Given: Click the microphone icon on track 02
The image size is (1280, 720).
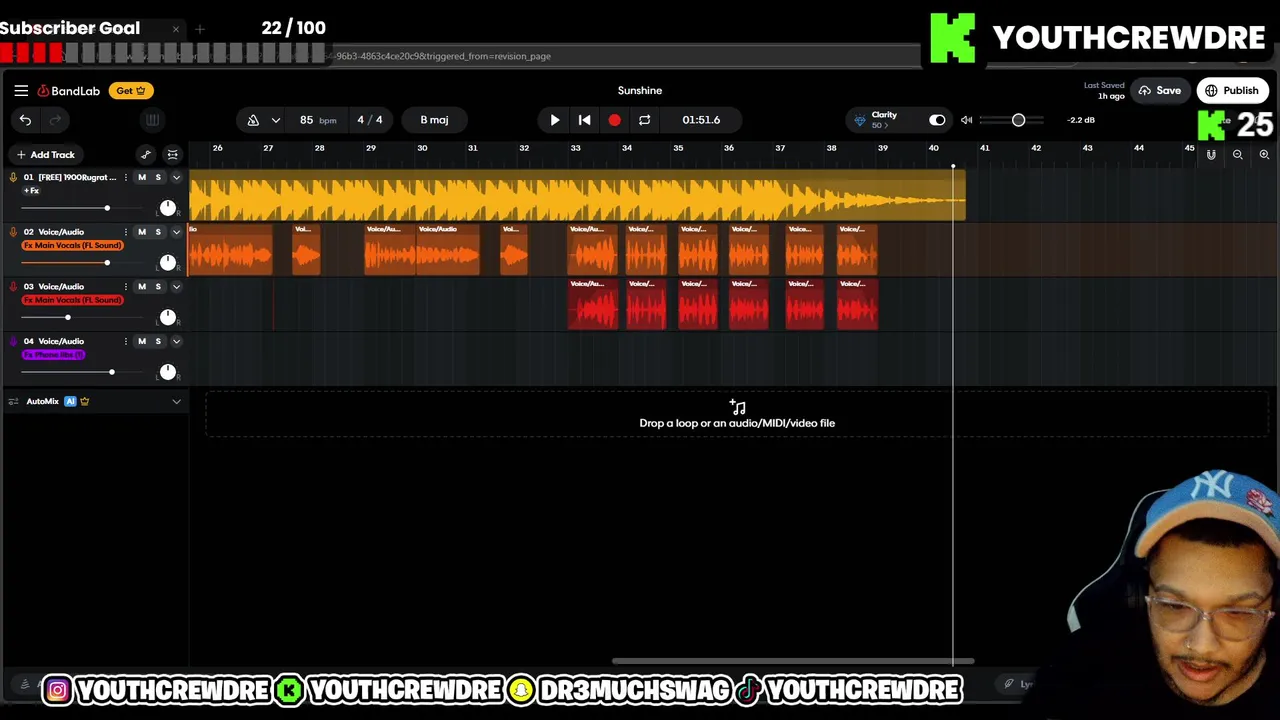Looking at the screenshot, I should 13,233.
